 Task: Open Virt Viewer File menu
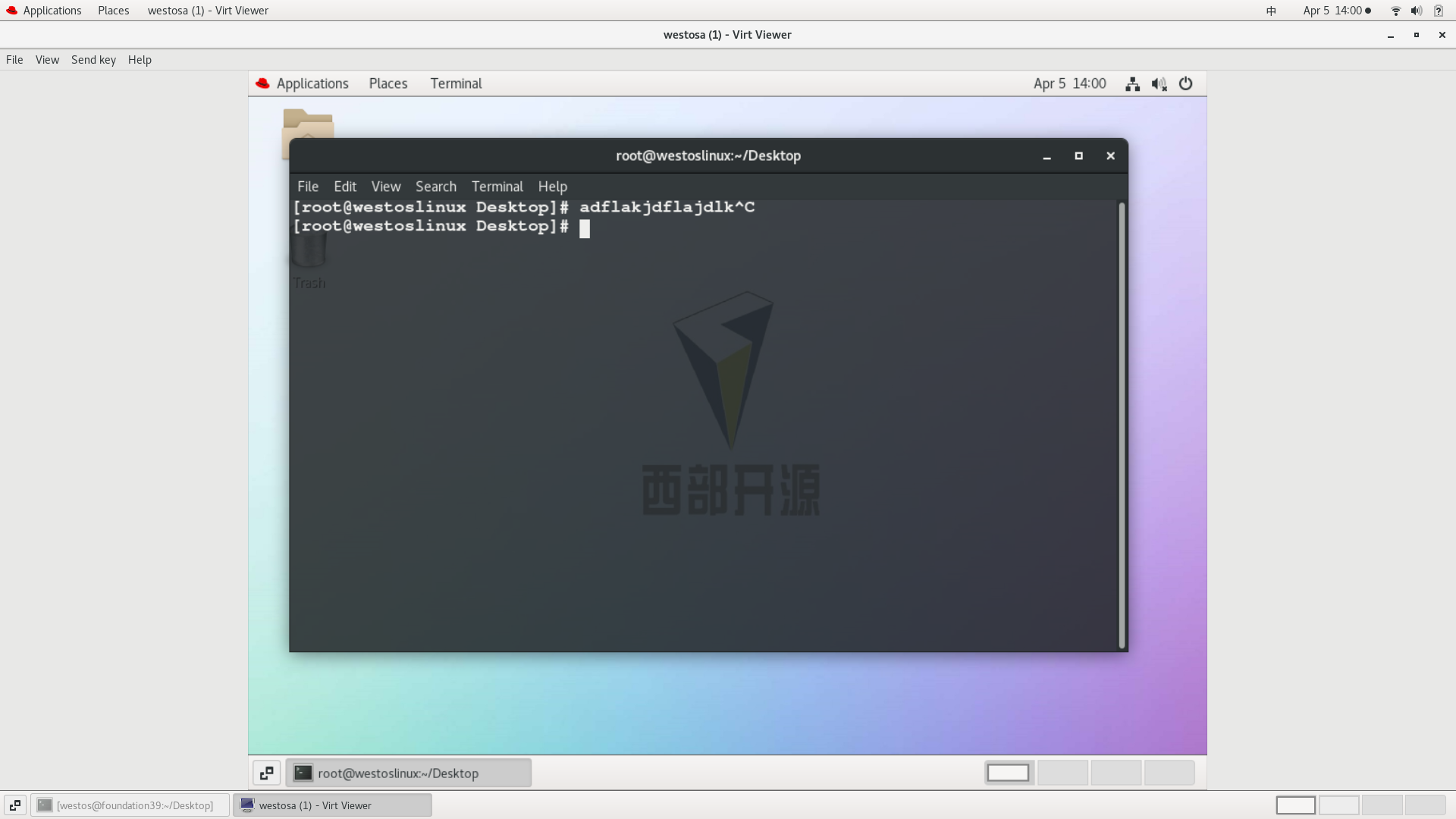tap(14, 60)
